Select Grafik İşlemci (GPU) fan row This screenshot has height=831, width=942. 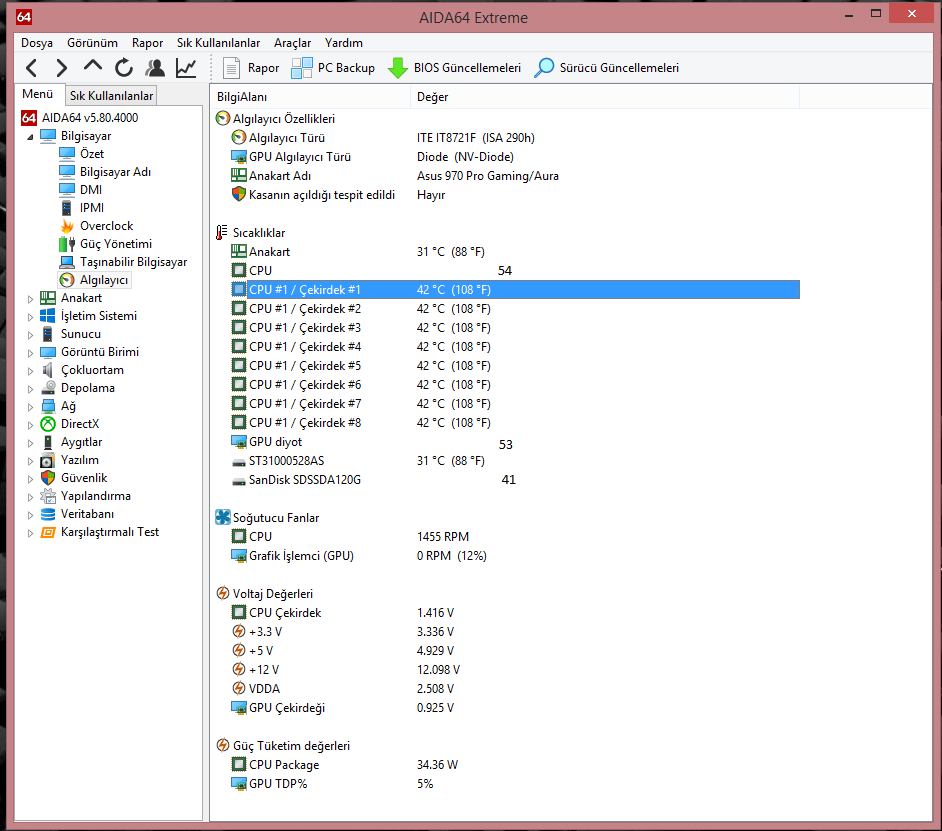point(515,556)
